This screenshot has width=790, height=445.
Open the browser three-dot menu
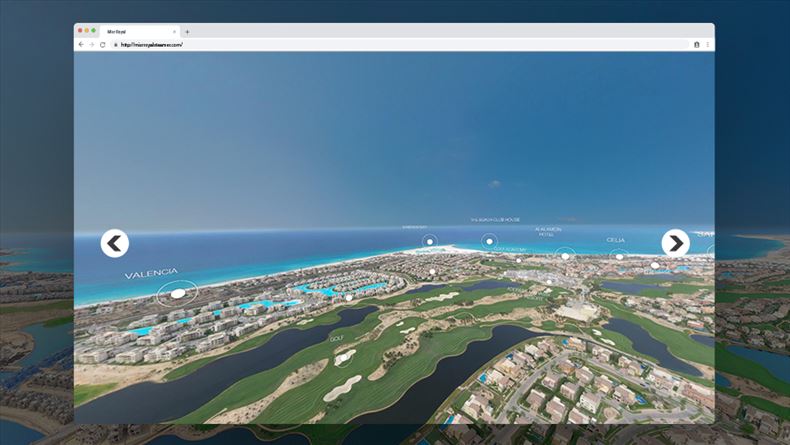[707, 44]
